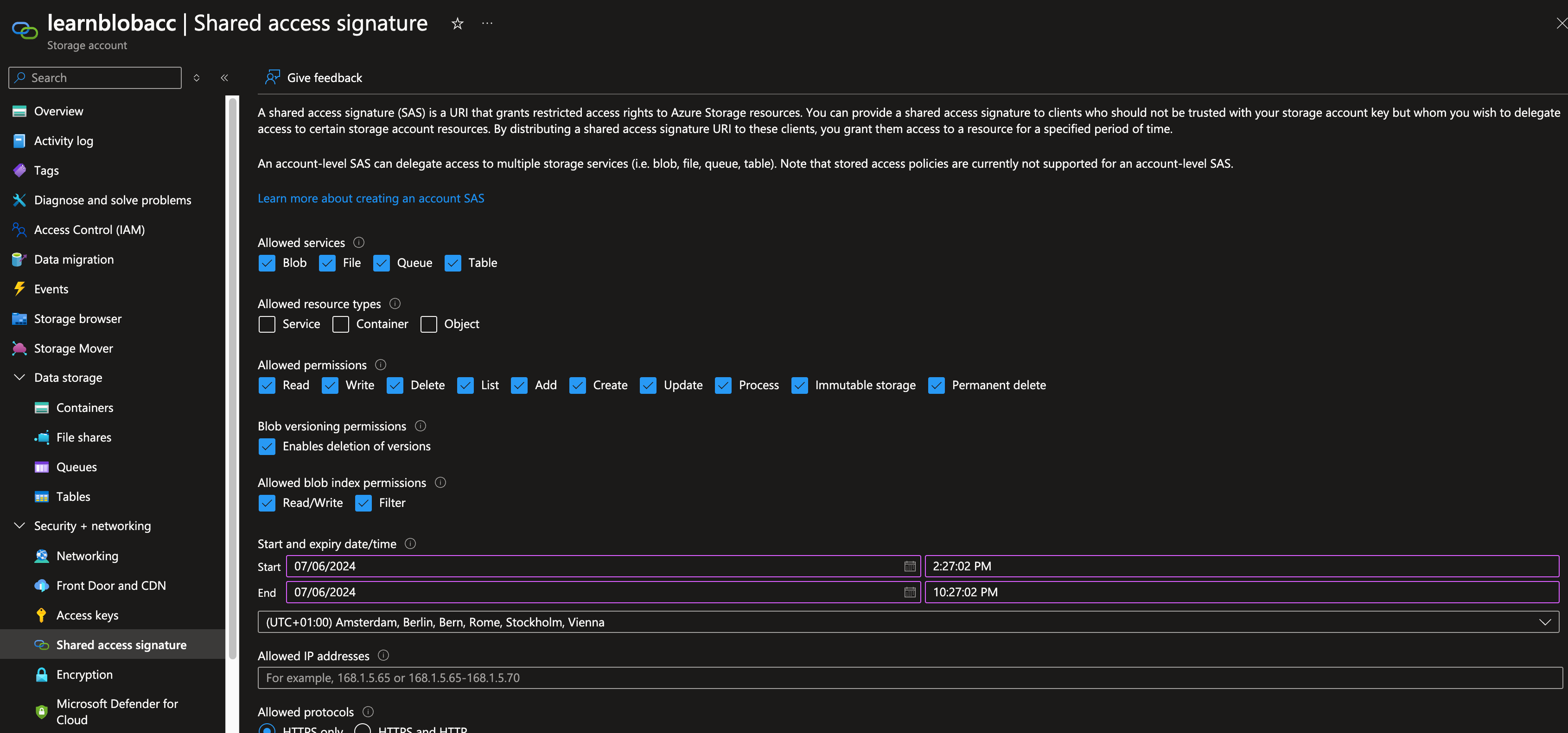Collapse the sidebar with the double-chevron icon
The height and width of the screenshot is (733, 1568).
pyautogui.click(x=224, y=78)
